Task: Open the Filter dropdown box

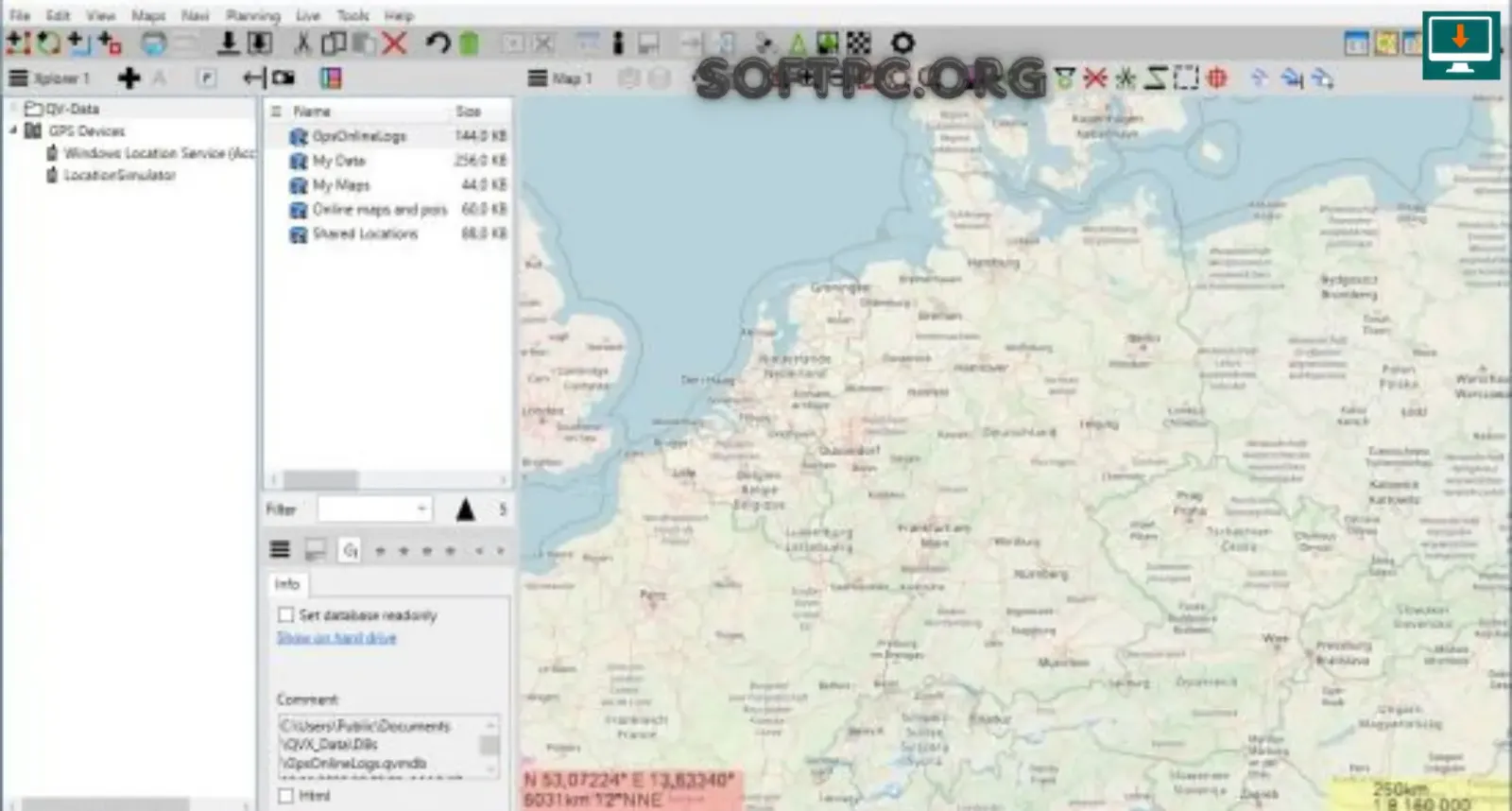Action: pyautogui.click(x=375, y=509)
